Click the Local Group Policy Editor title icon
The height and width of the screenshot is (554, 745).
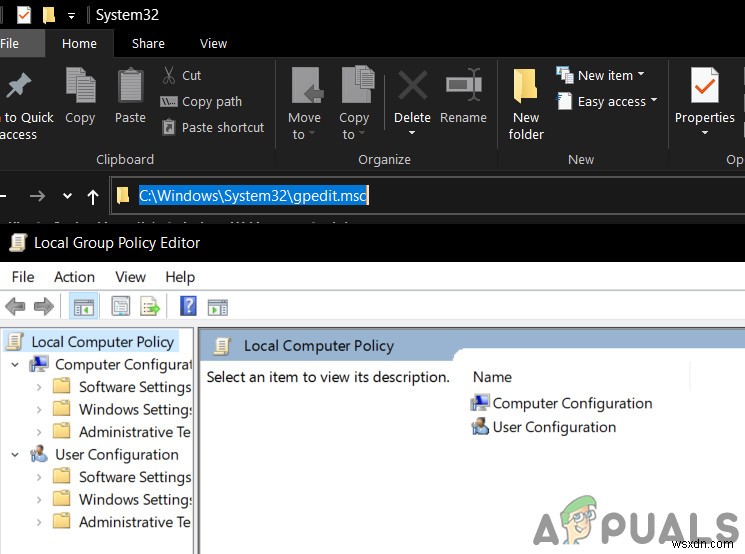[18, 243]
